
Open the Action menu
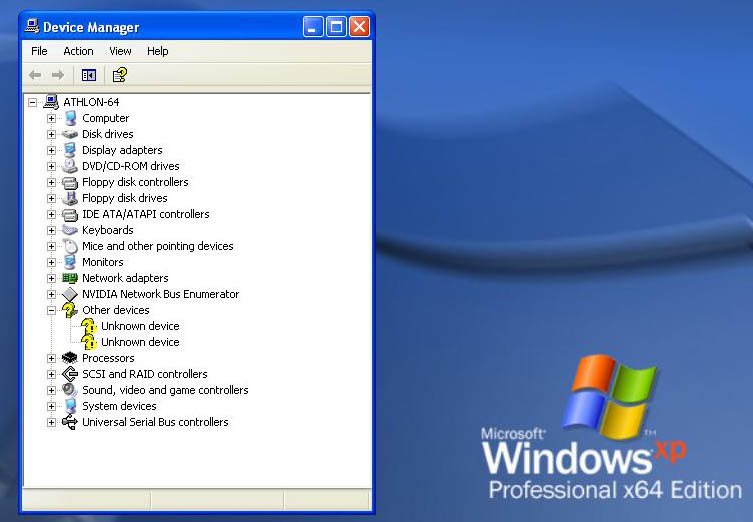click(x=78, y=51)
